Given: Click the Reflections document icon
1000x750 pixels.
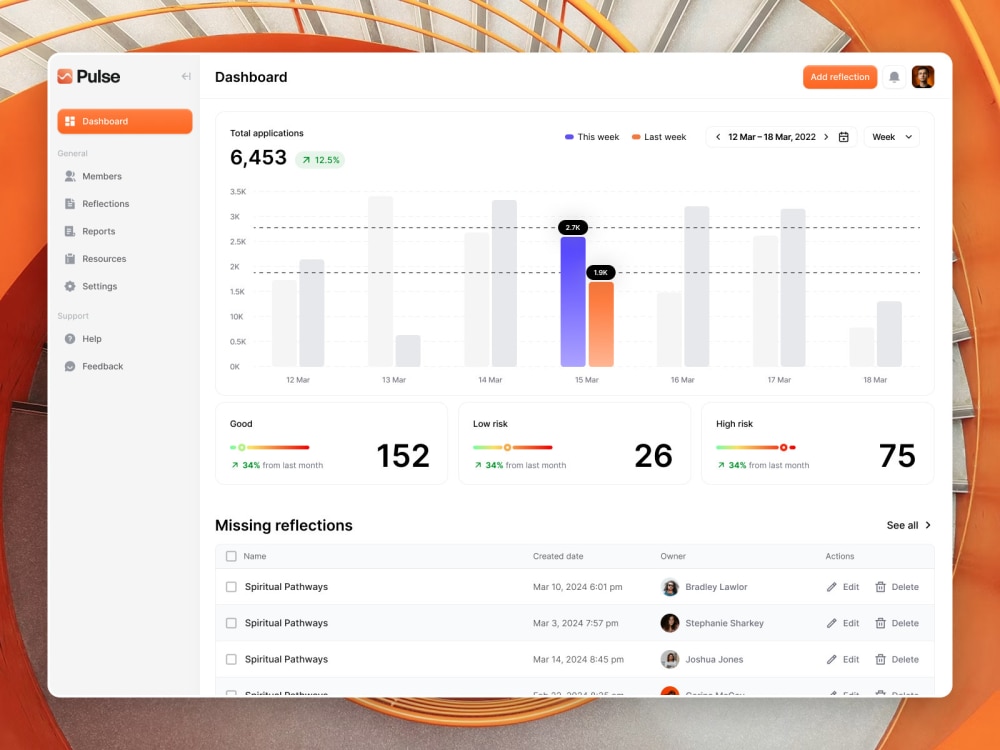Looking at the screenshot, I should [70, 203].
